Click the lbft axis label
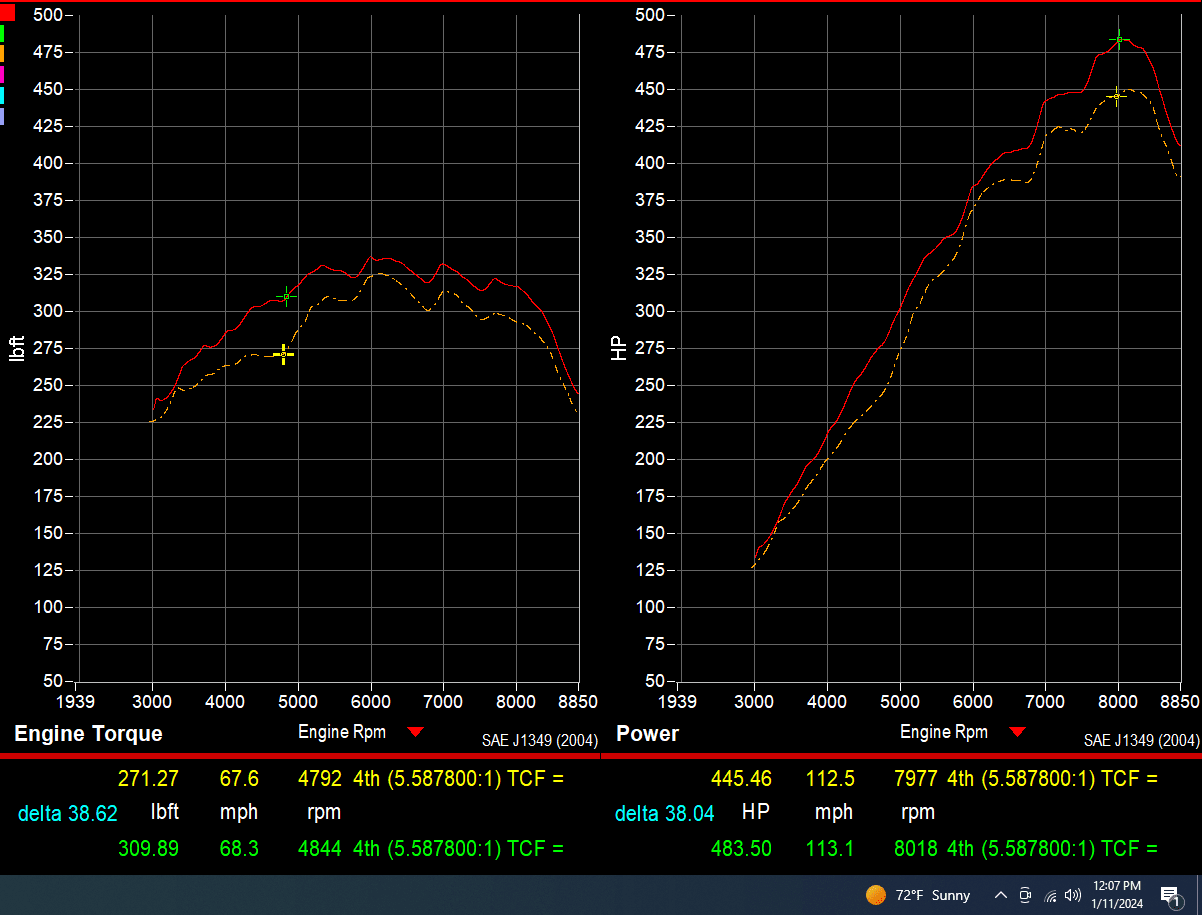 coord(16,348)
